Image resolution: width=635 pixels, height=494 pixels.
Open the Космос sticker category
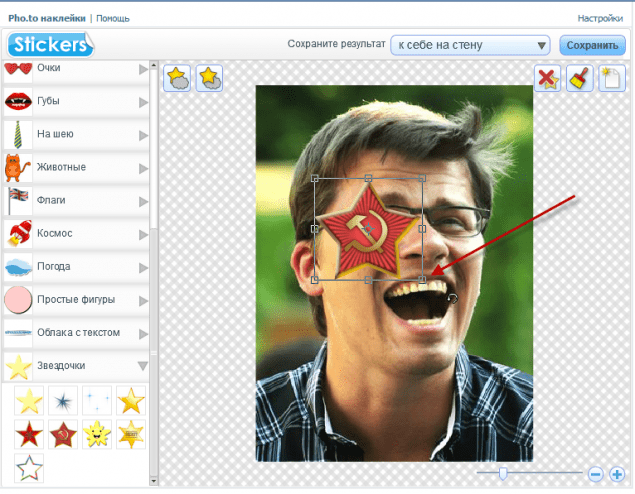(x=143, y=234)
